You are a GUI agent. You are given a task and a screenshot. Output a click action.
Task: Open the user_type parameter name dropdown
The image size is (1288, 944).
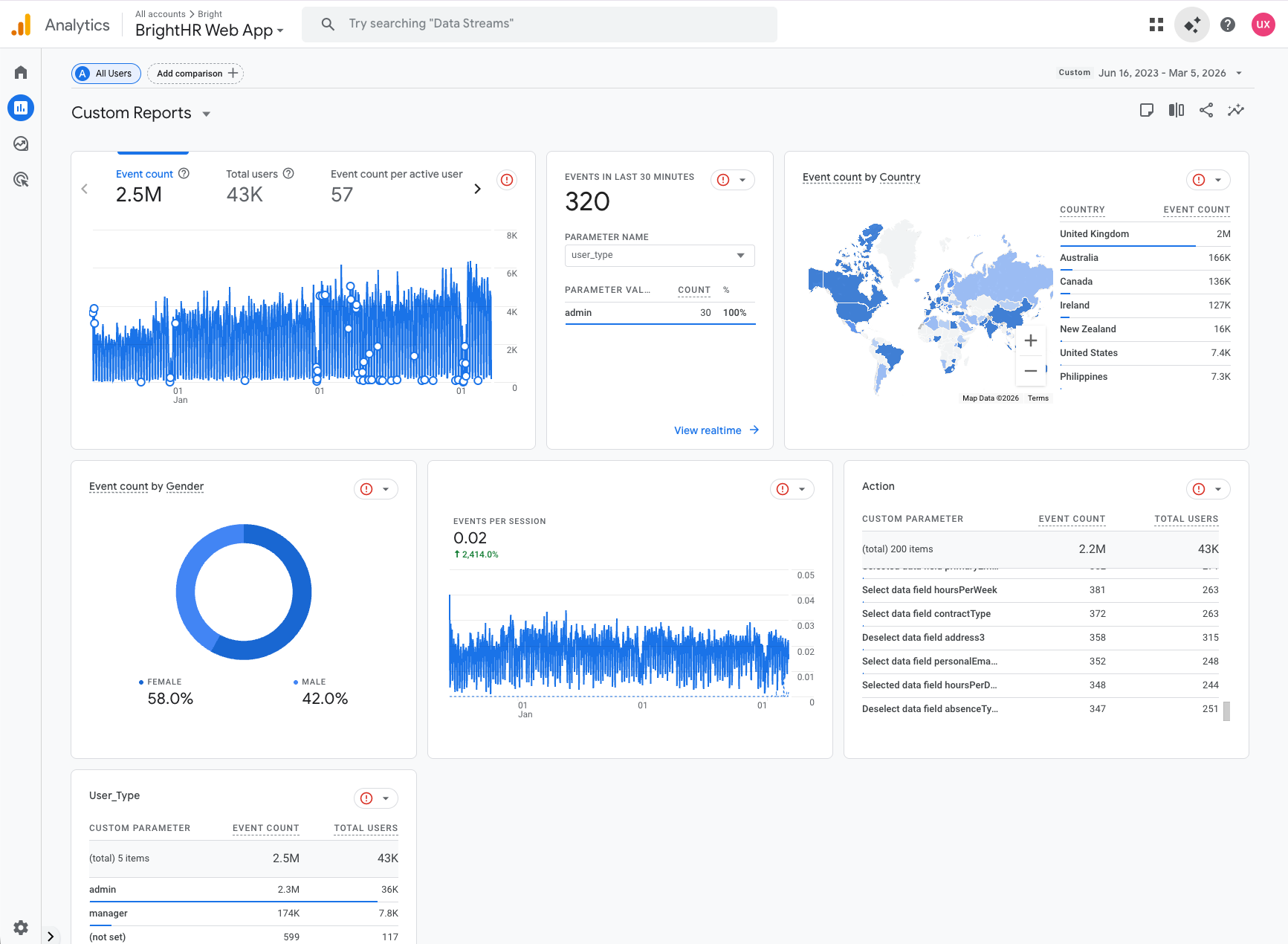[x=660, y=255]
